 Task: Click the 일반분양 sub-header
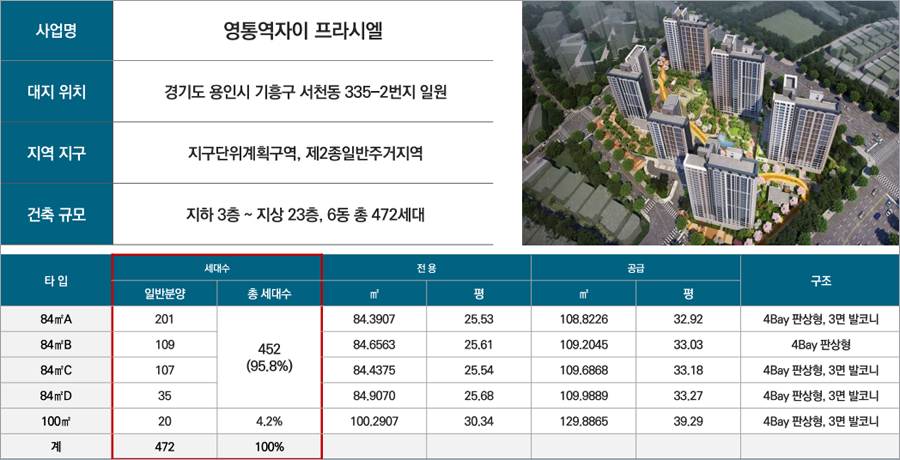pyautogui.click(x=165, y=293)
